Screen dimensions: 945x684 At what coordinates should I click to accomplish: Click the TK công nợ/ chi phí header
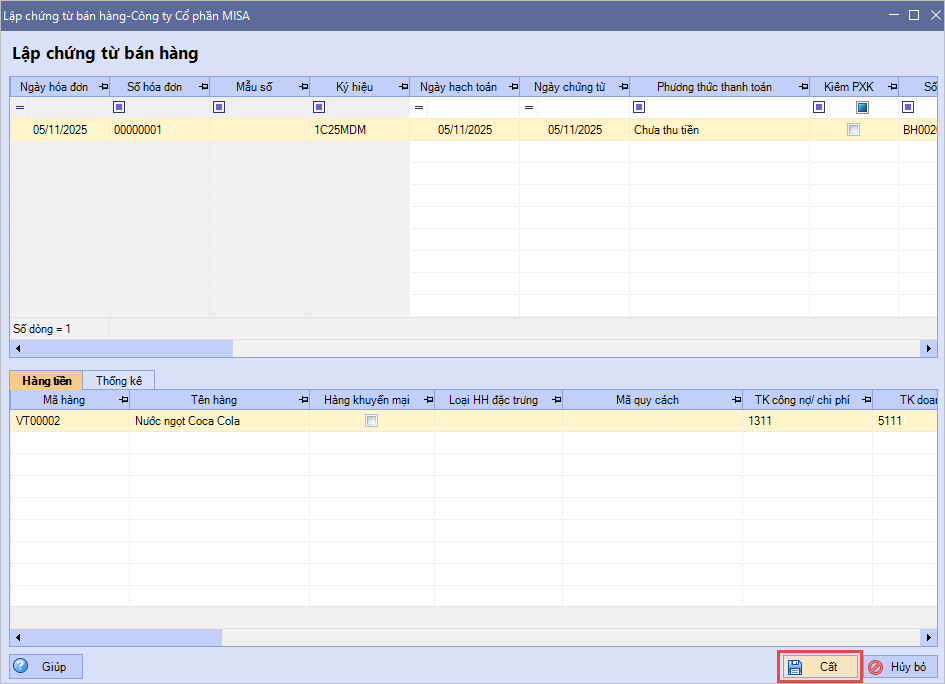point(797,400)
